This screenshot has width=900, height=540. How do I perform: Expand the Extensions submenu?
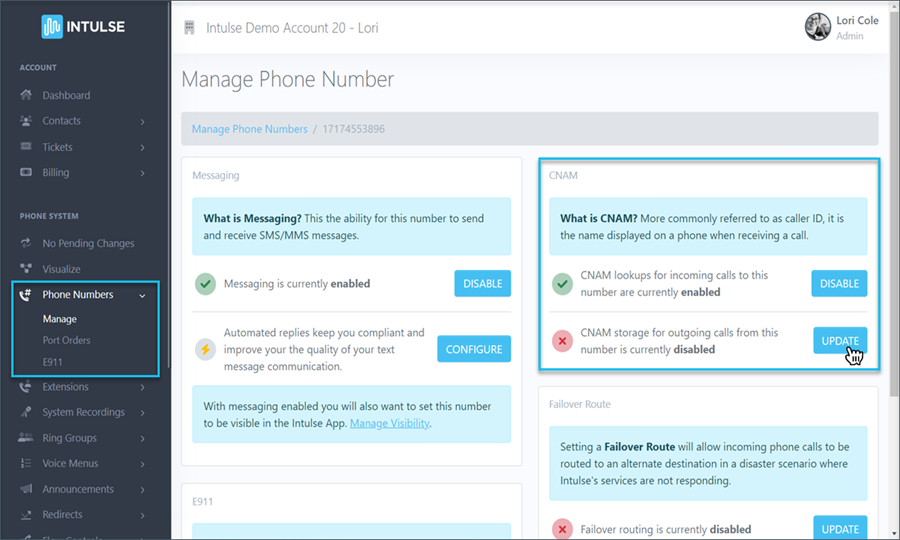coord(142,387)
